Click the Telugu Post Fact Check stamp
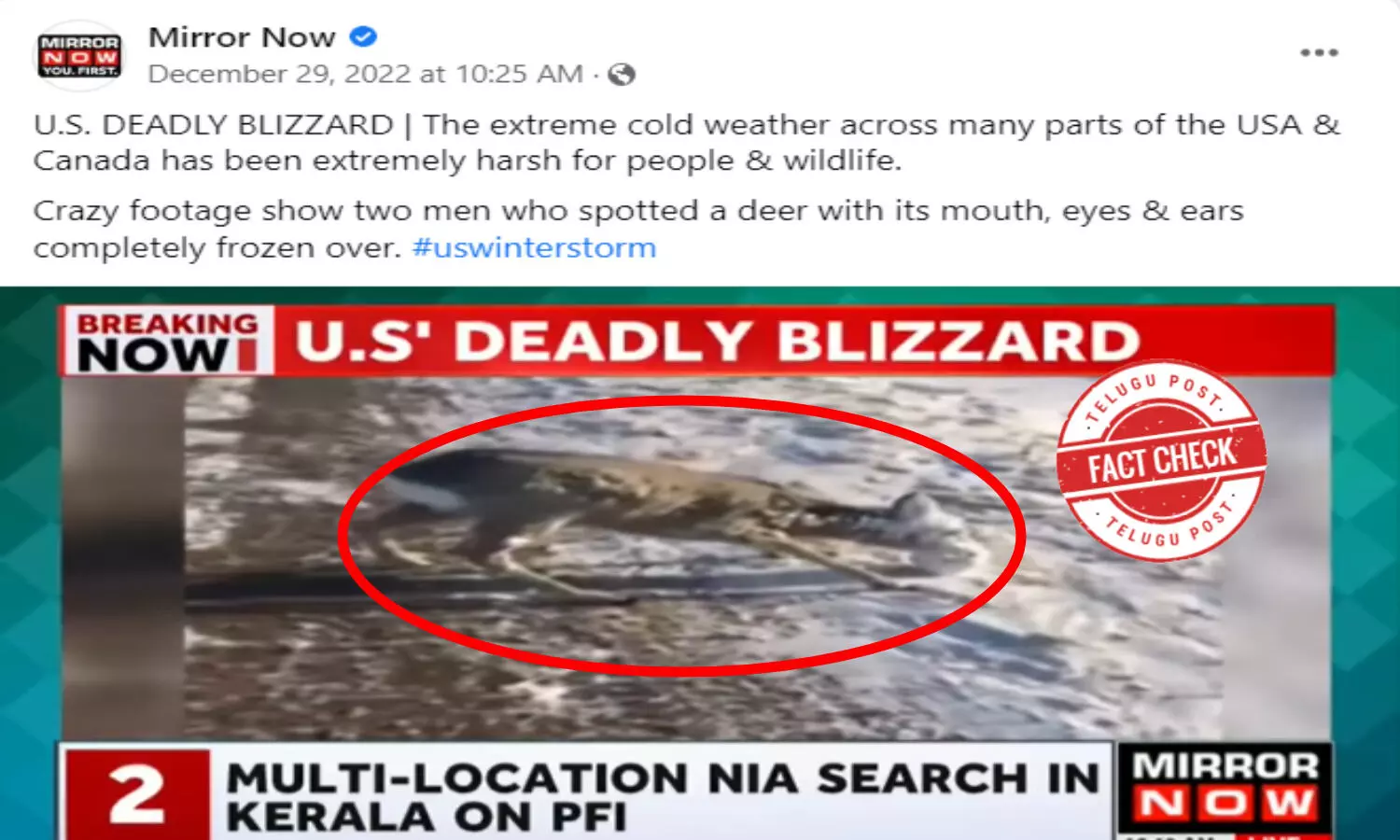The width and height of the screenshot is (1400, 840). (1161, 459)
